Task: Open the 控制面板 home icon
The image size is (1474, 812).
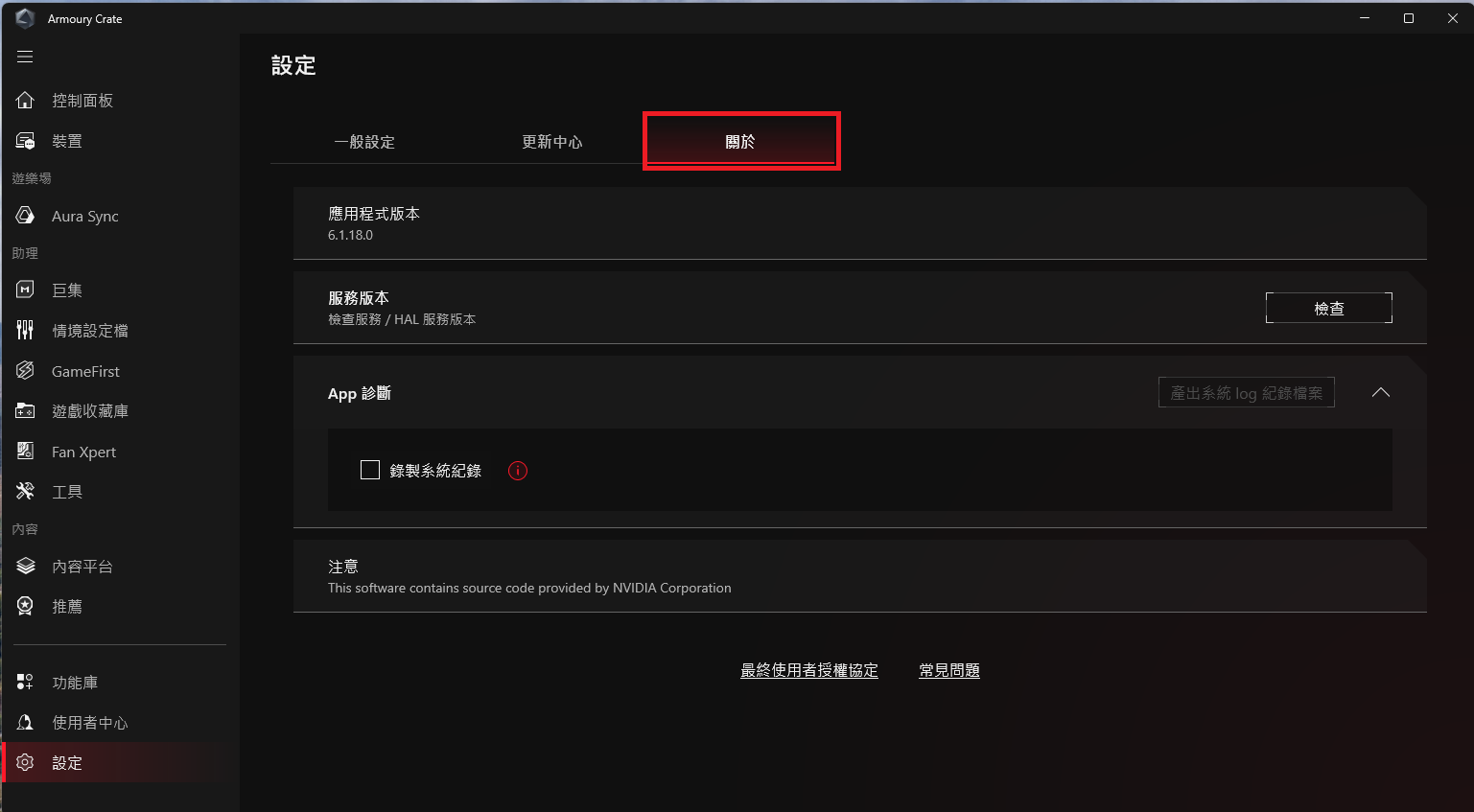Action: point(25,101)
